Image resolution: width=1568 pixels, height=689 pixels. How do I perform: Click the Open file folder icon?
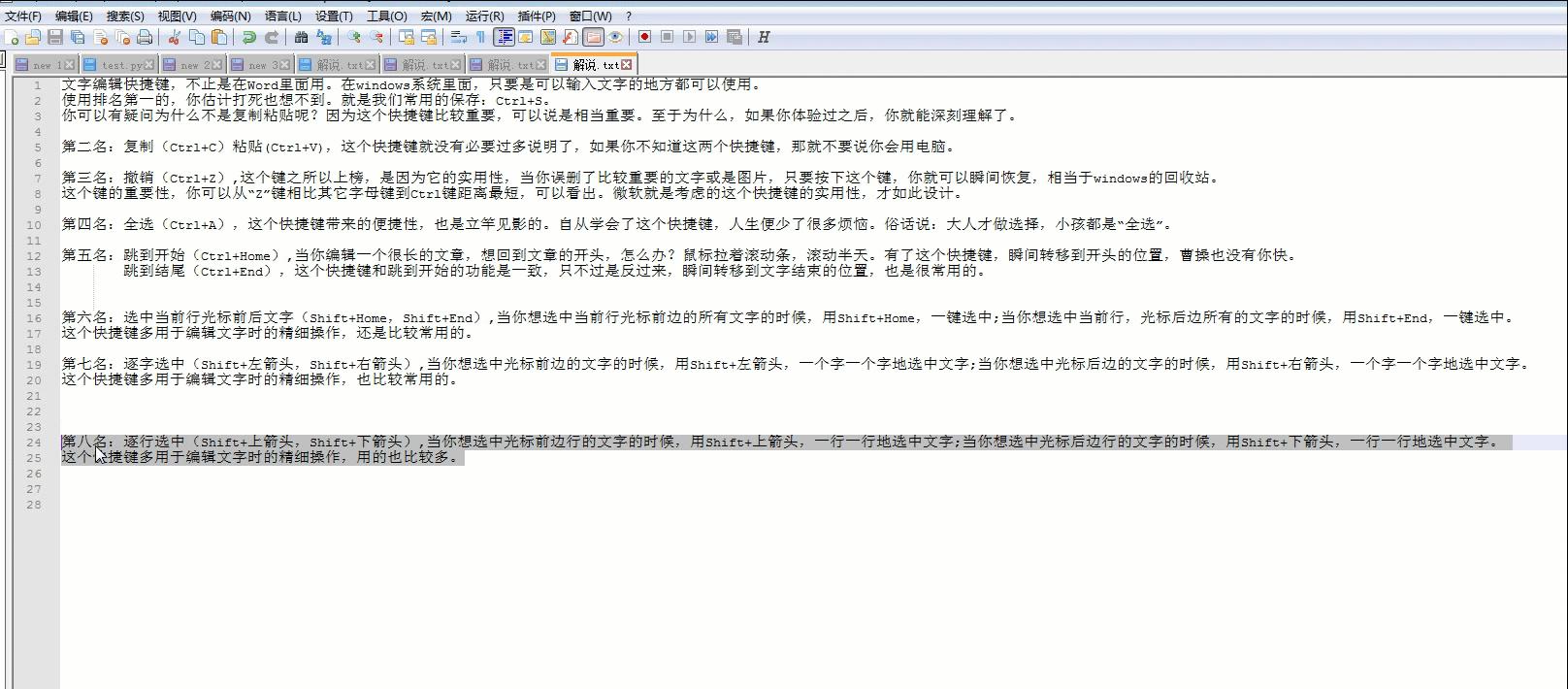pyautogui.click(x=33, y=37)
